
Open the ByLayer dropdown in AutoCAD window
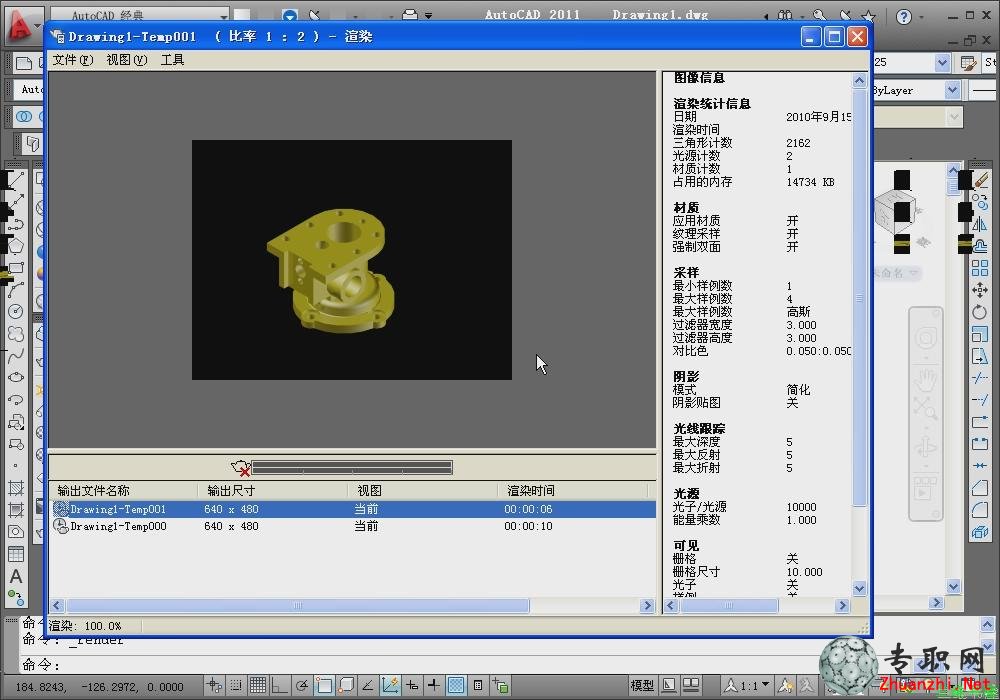(x=952, y=90)
